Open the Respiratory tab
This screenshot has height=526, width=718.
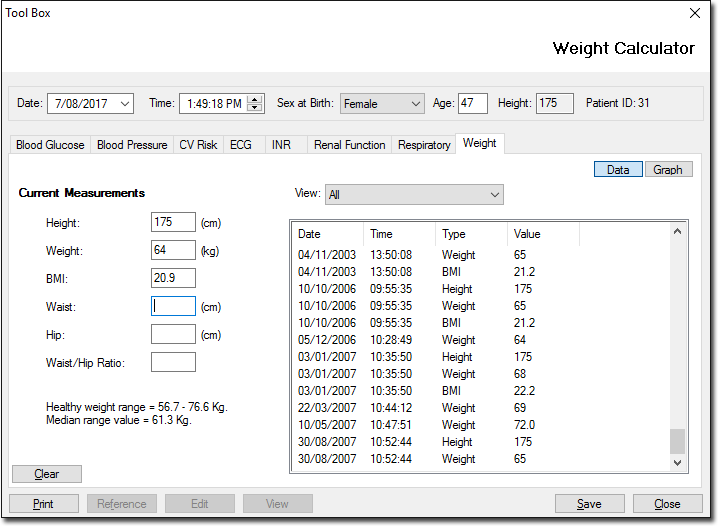(x=424, y=145)
